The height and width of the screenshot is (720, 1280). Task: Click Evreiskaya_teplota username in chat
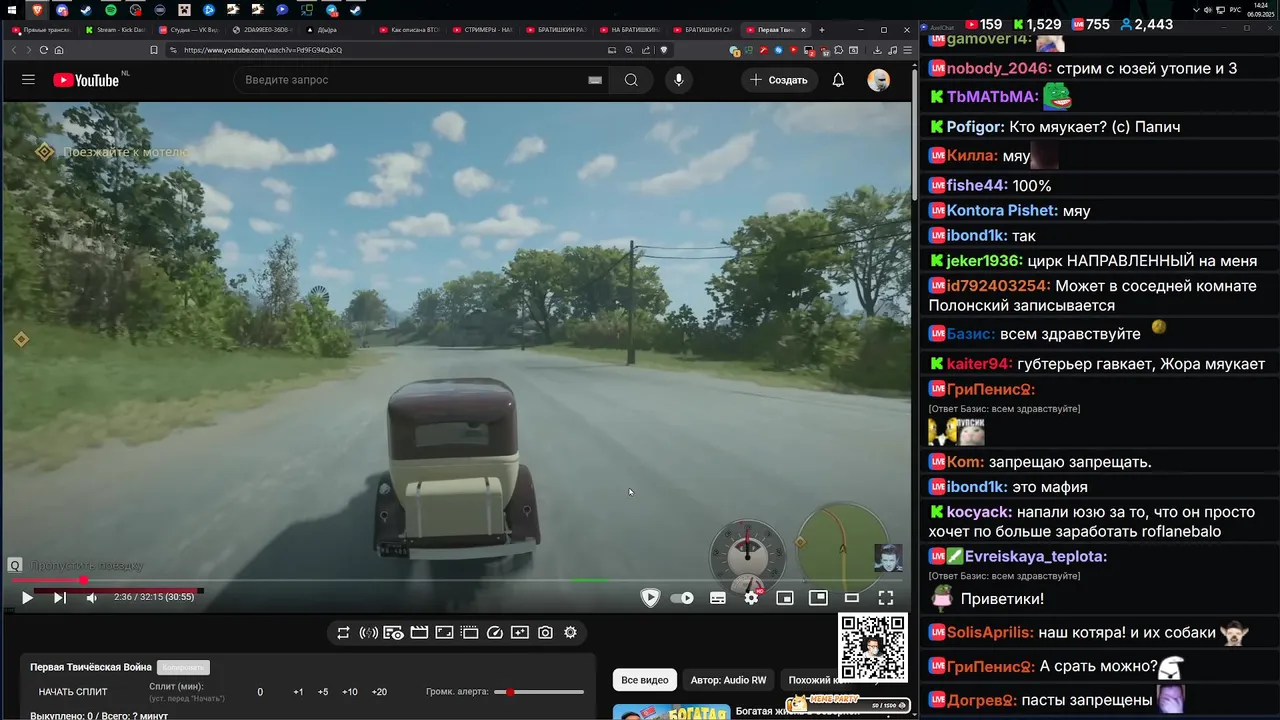click(x=1036, y=557)
